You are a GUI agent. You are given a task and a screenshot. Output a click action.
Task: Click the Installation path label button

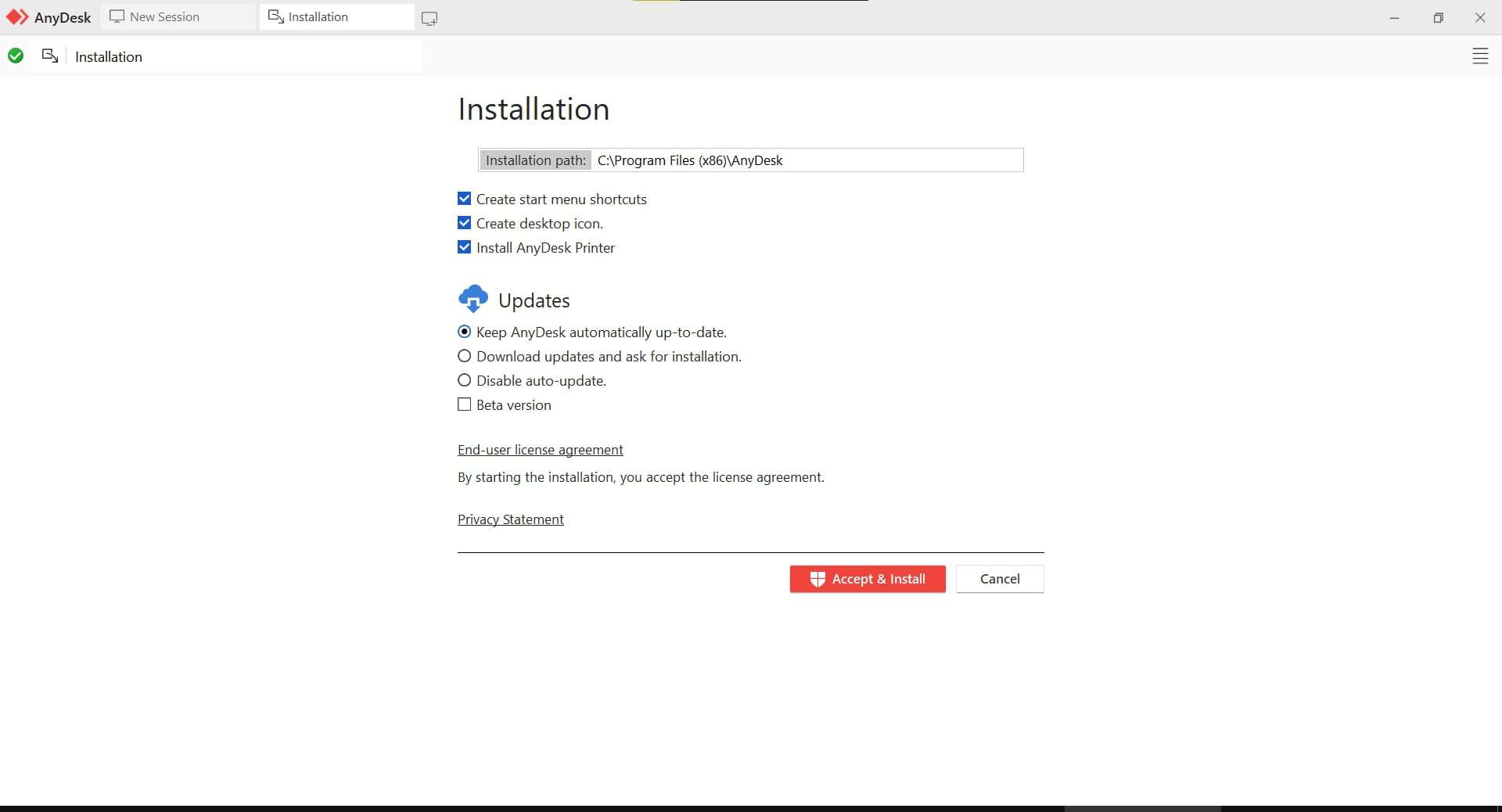535,160
